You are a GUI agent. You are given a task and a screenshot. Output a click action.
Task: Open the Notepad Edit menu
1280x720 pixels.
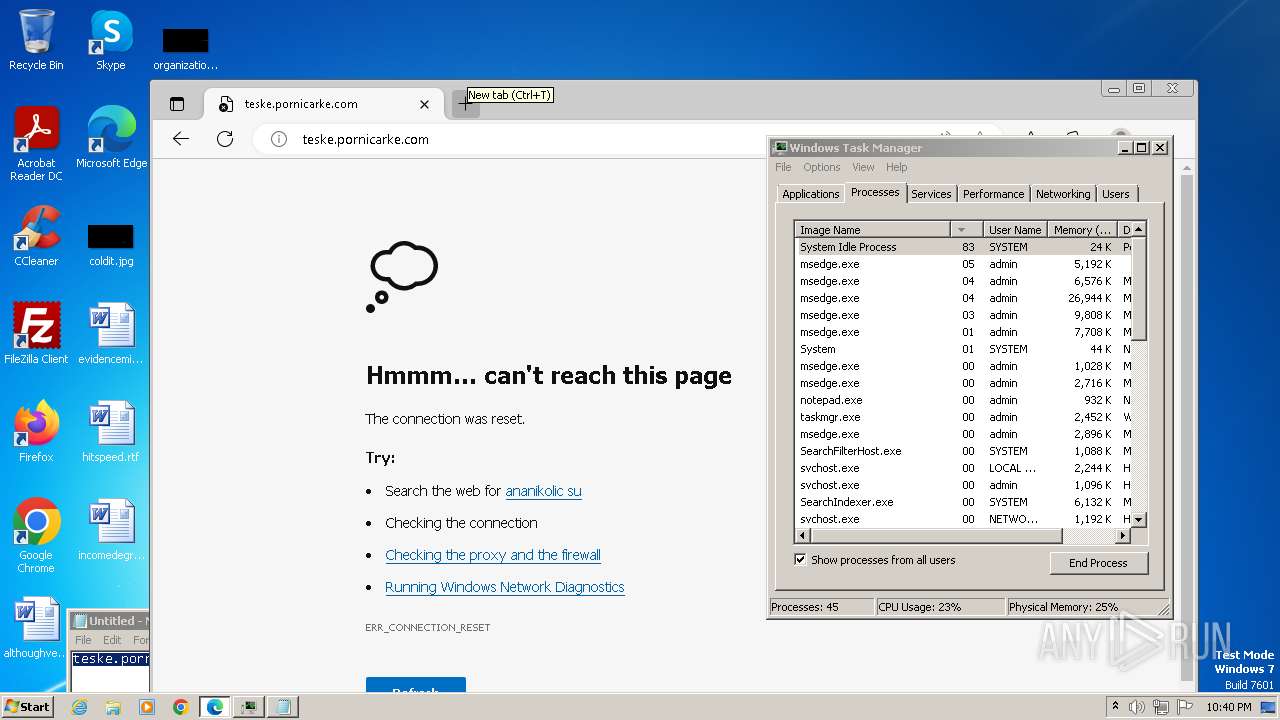pos(112,640)
